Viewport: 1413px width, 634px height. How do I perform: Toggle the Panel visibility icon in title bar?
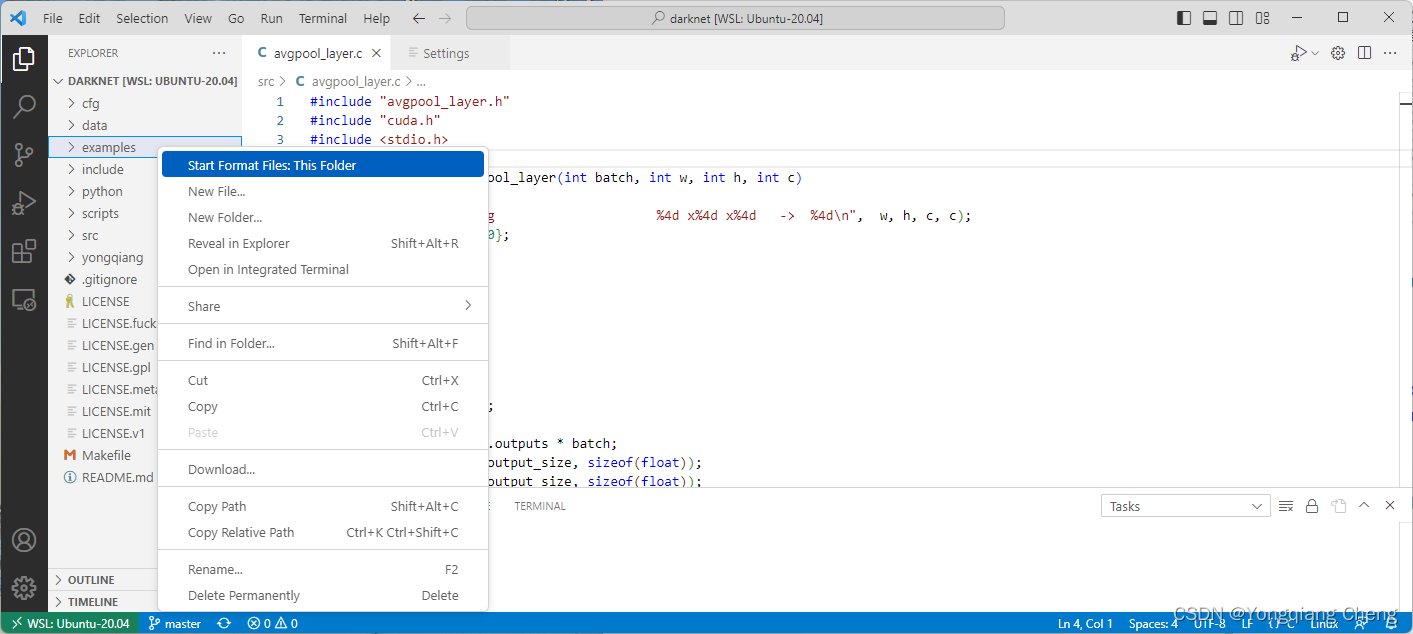click(1210, 17)
